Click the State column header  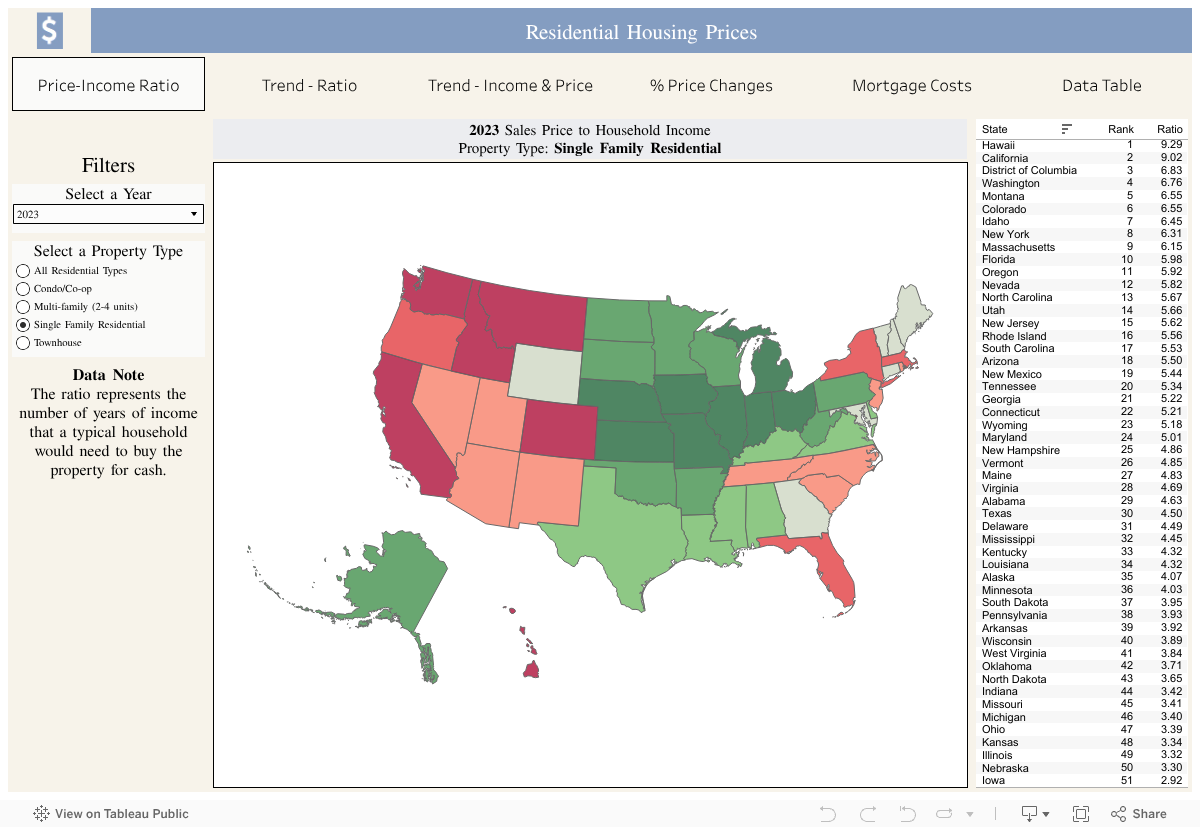point(995,129)
